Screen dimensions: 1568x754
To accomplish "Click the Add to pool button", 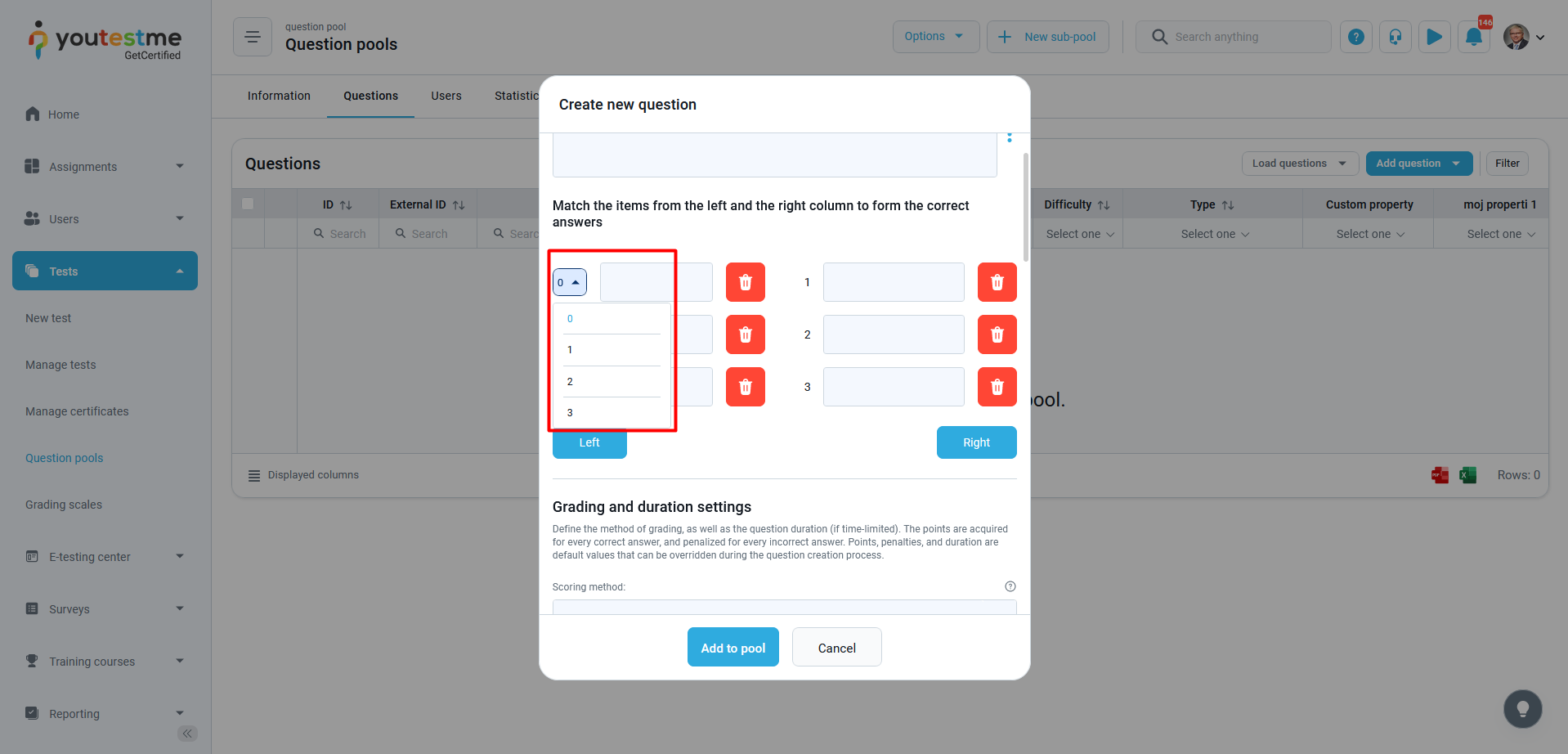I will coord(732,648).
